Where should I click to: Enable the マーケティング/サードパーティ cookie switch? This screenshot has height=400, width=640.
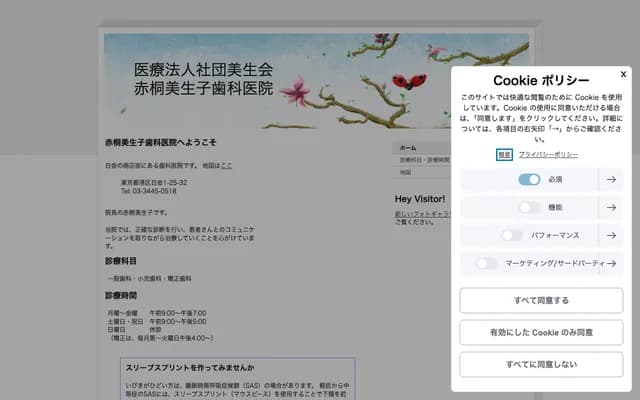coord(486,263)
